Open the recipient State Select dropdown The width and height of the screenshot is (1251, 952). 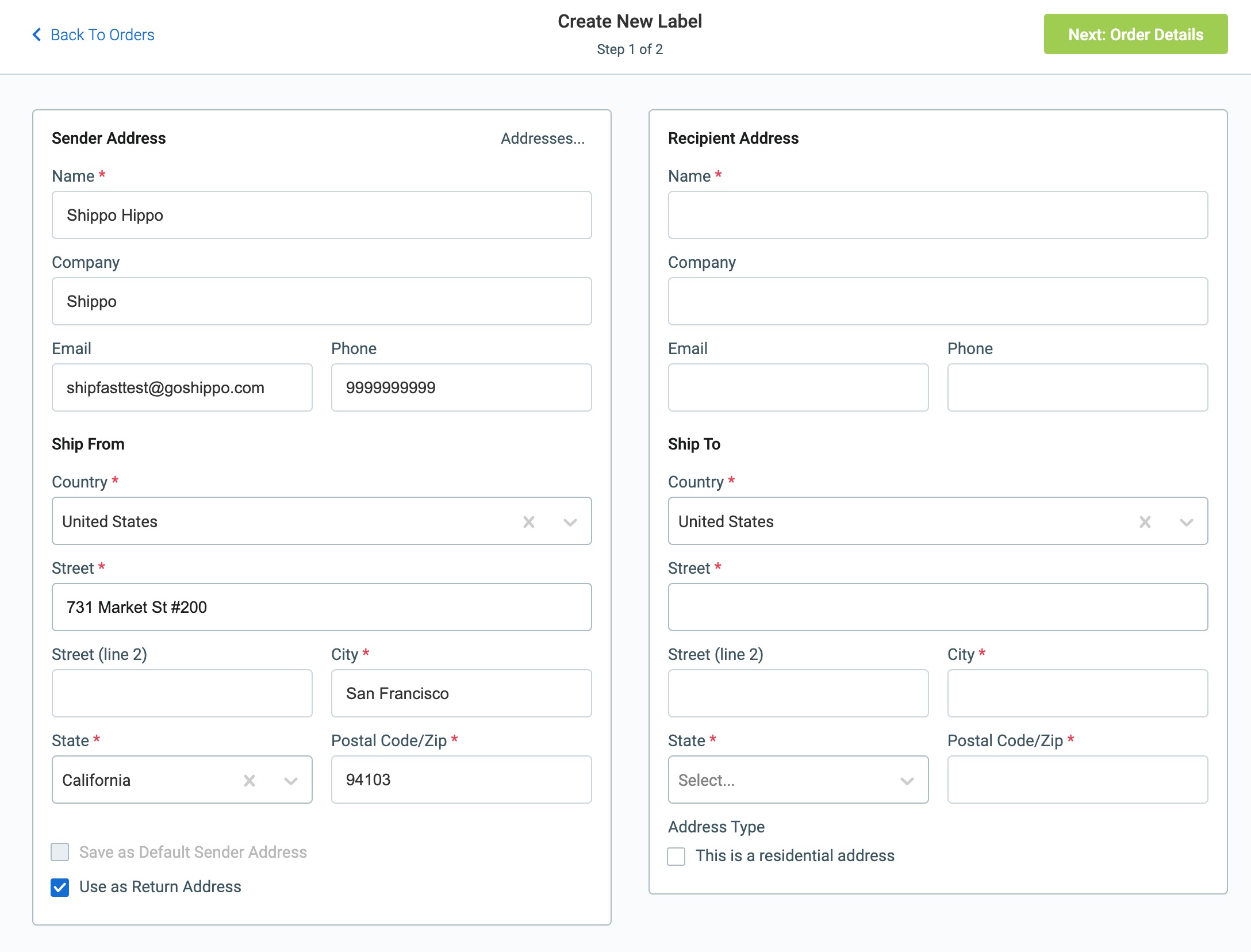pyautogui.click(x=798, y=780)
